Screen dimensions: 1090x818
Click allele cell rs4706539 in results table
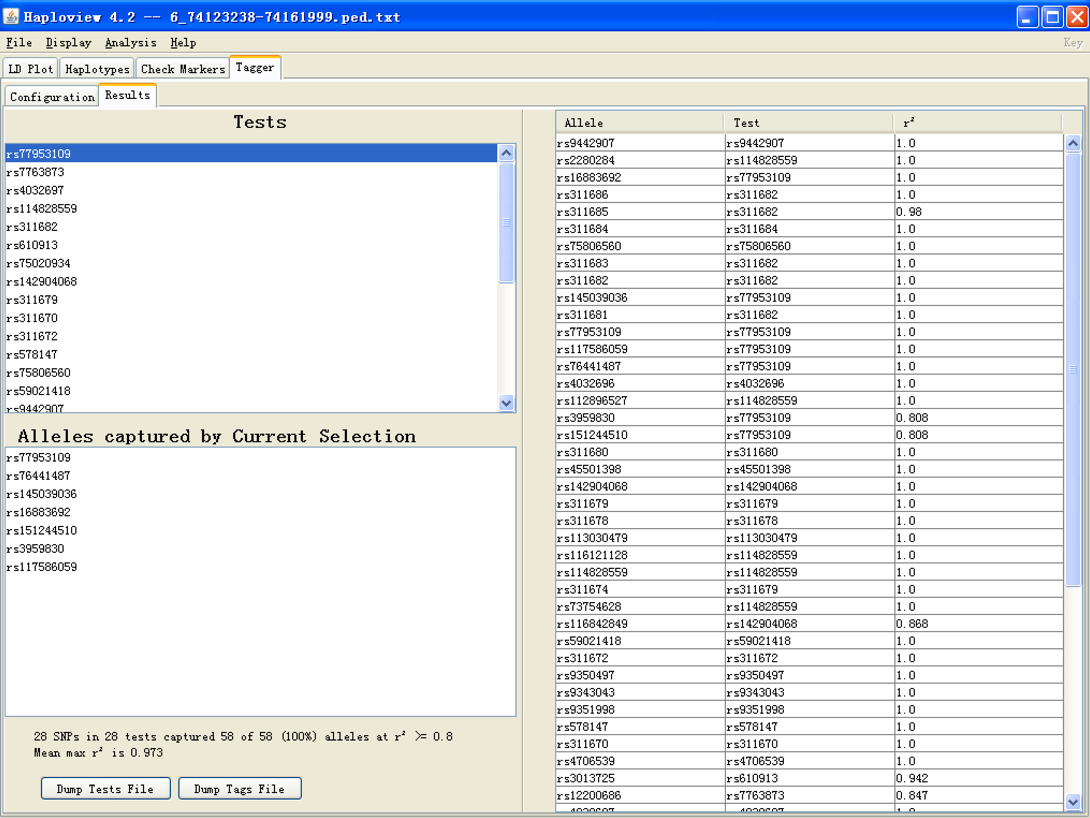(640, 761)
